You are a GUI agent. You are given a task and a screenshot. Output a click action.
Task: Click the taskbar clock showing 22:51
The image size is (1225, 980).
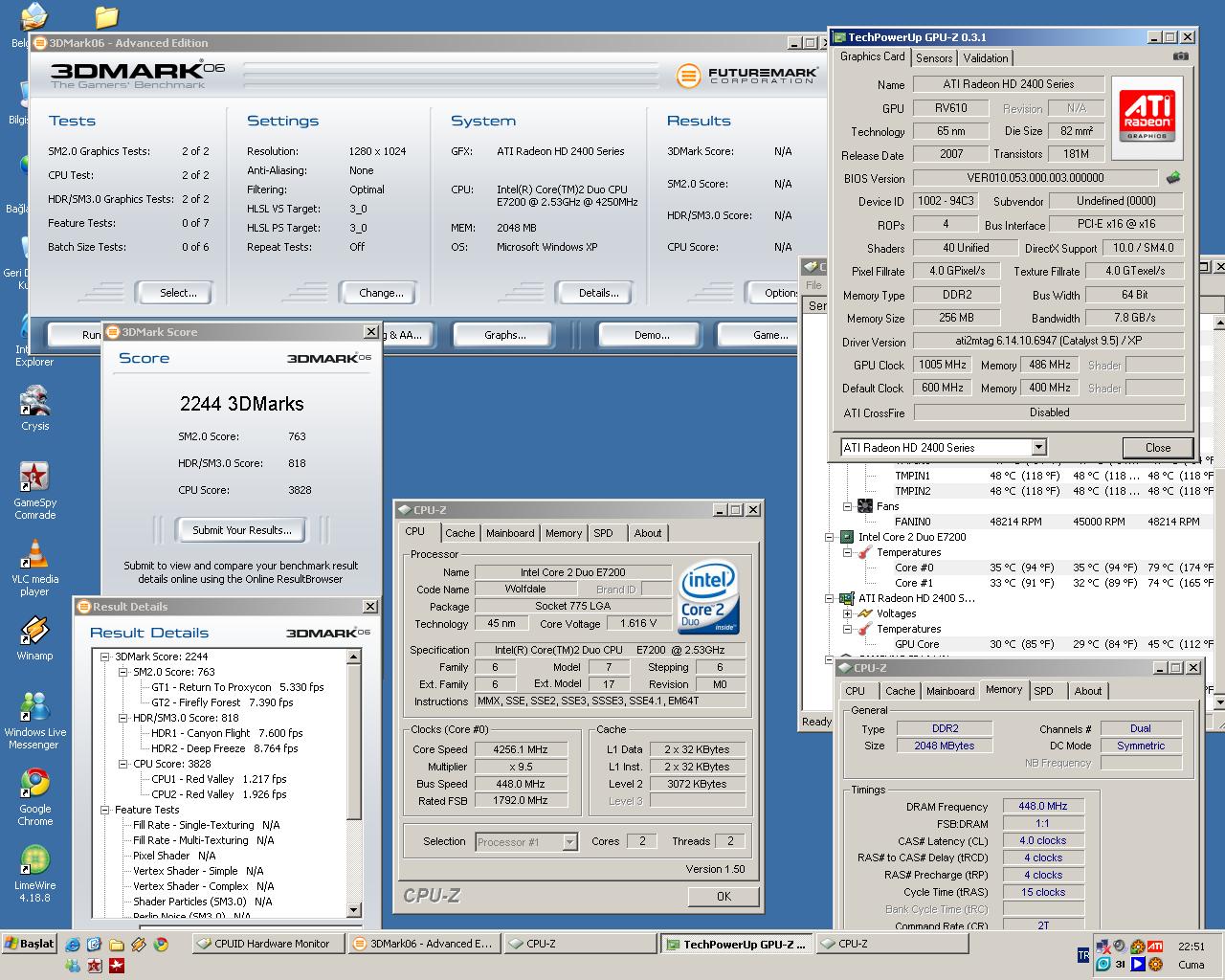1191,947
